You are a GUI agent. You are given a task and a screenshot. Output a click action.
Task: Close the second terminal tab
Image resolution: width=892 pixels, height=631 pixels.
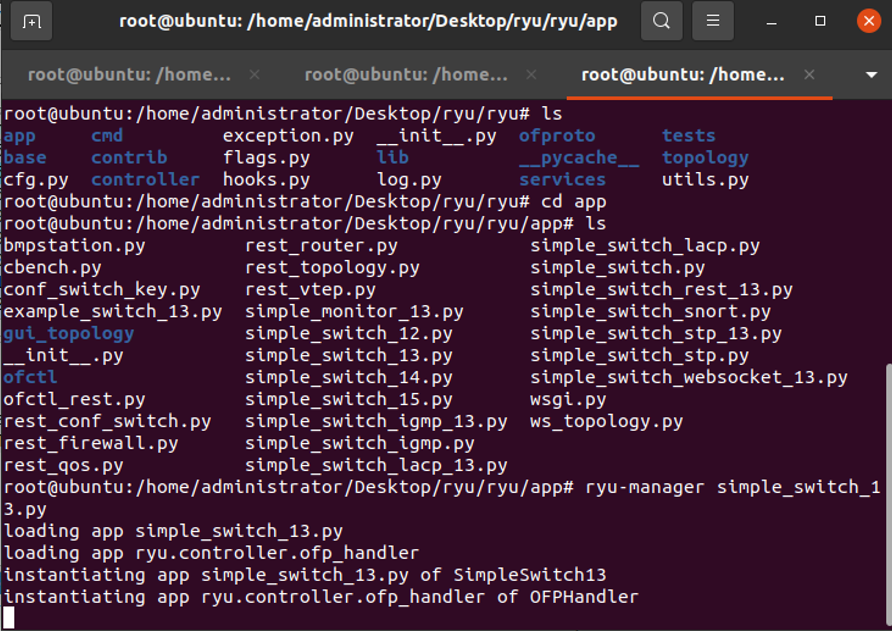pyautogui.click(x=531, y=75)
